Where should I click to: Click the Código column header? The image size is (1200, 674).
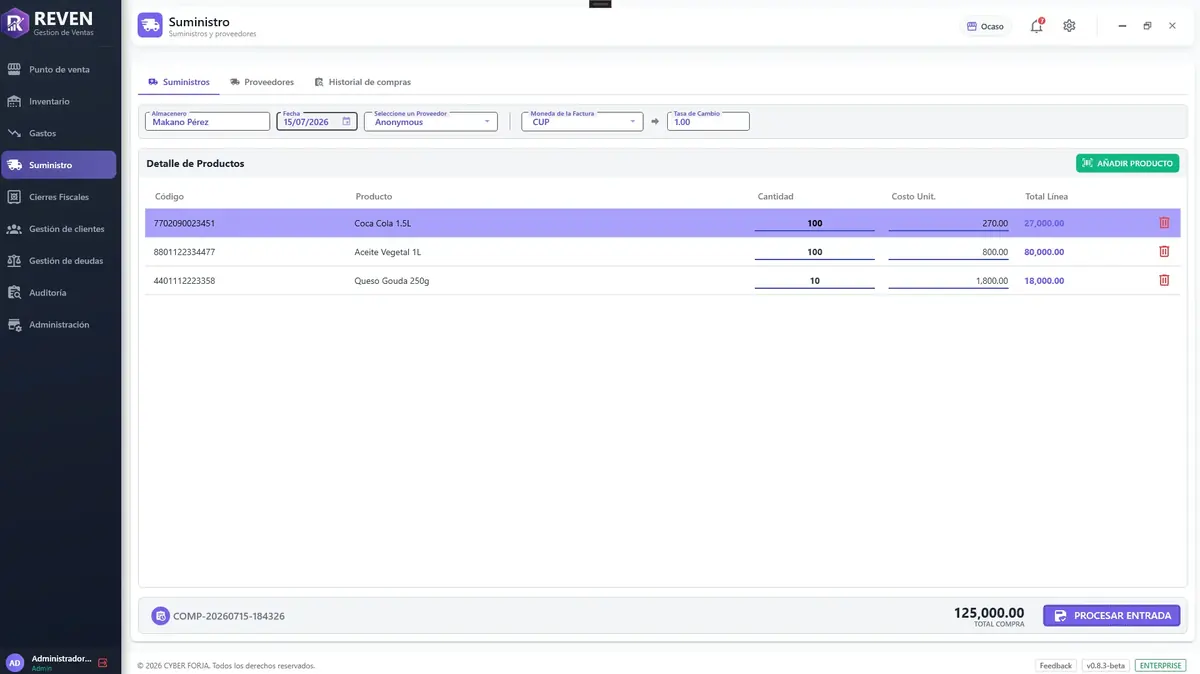169,196
